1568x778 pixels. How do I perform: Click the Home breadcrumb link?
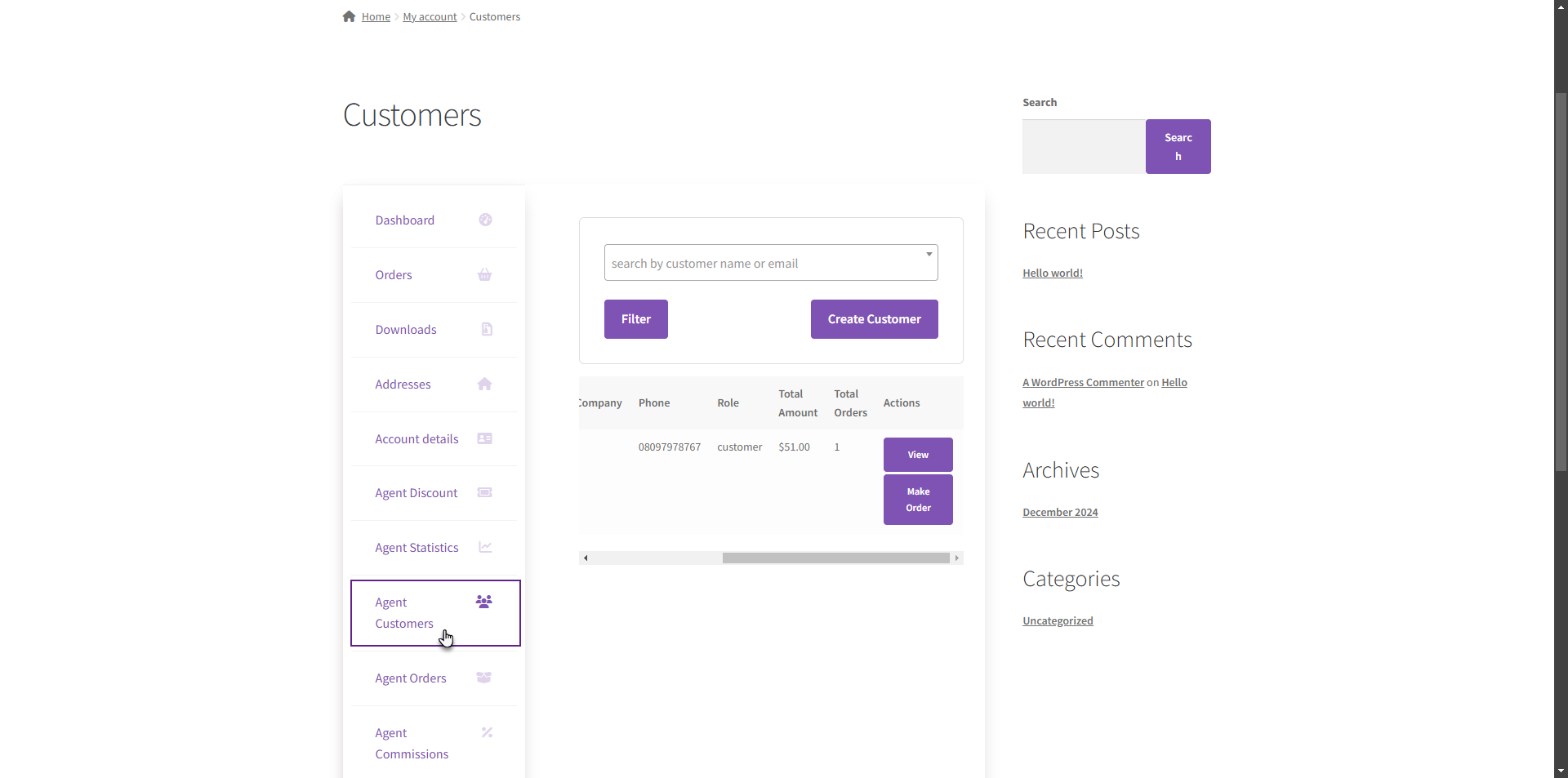[x=376, y=16]
